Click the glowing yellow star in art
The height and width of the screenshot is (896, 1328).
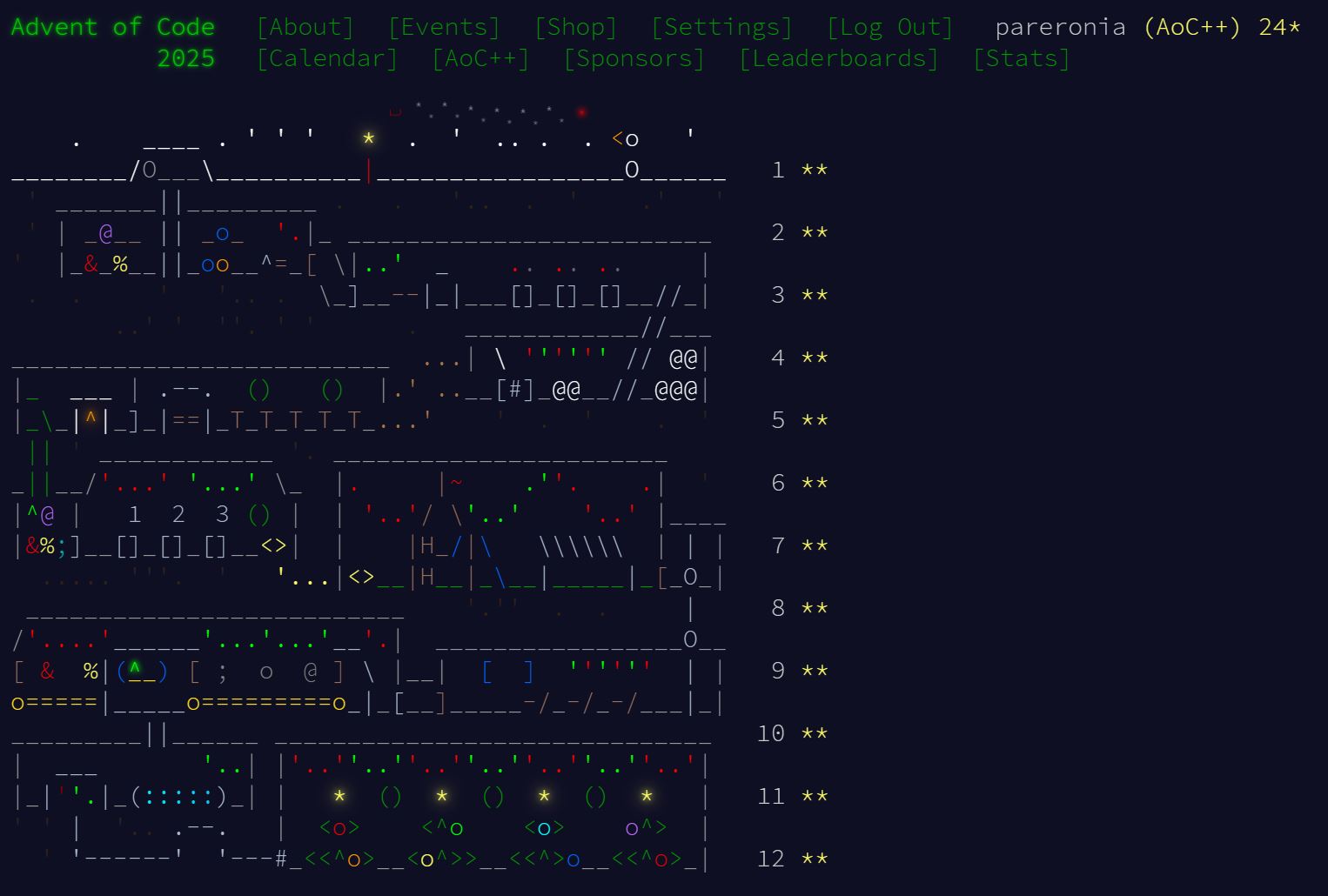pyautogui.click(x=369, y=138)
